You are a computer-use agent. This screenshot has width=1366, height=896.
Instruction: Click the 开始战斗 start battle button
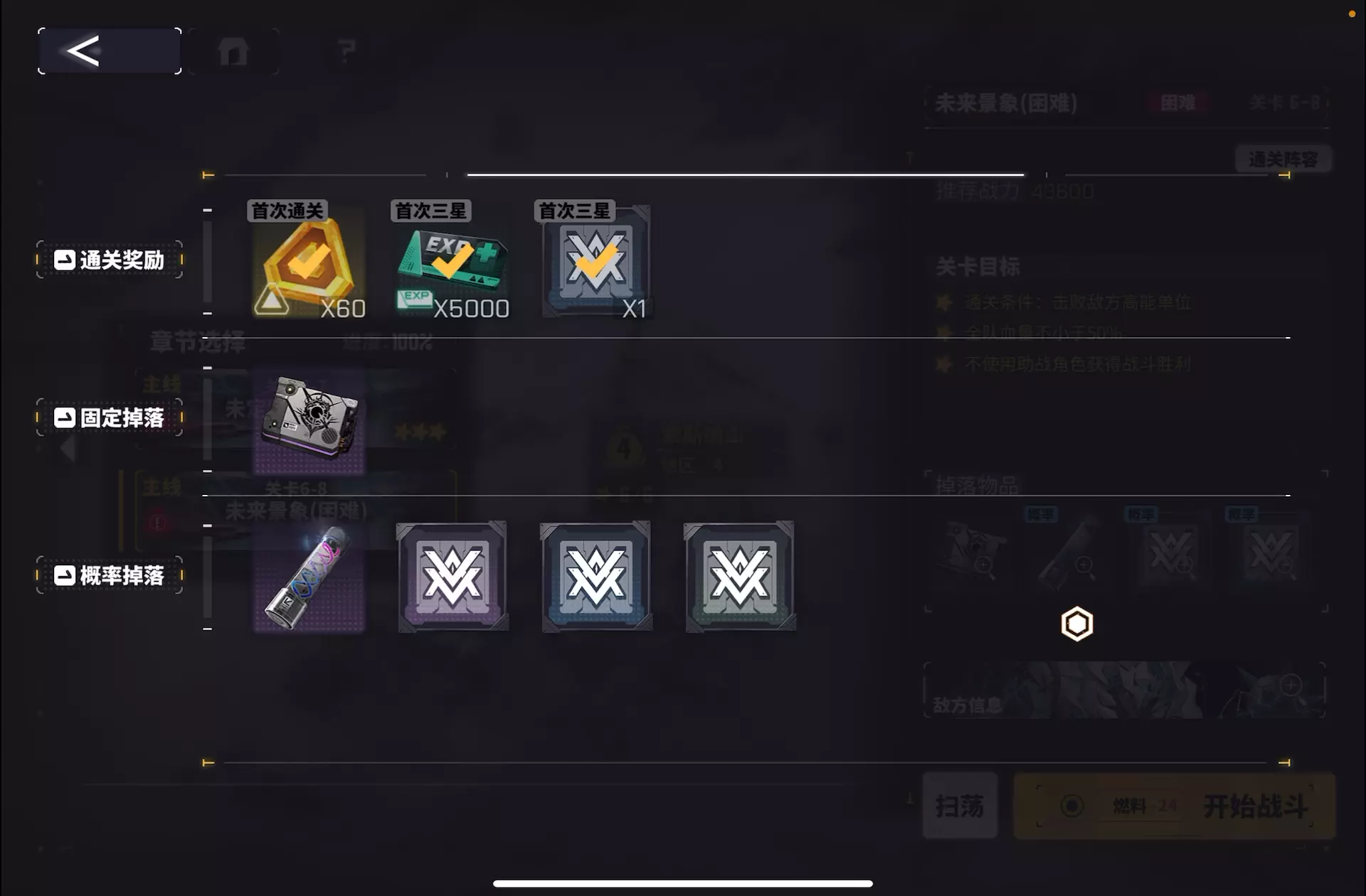click(1175, 806)
